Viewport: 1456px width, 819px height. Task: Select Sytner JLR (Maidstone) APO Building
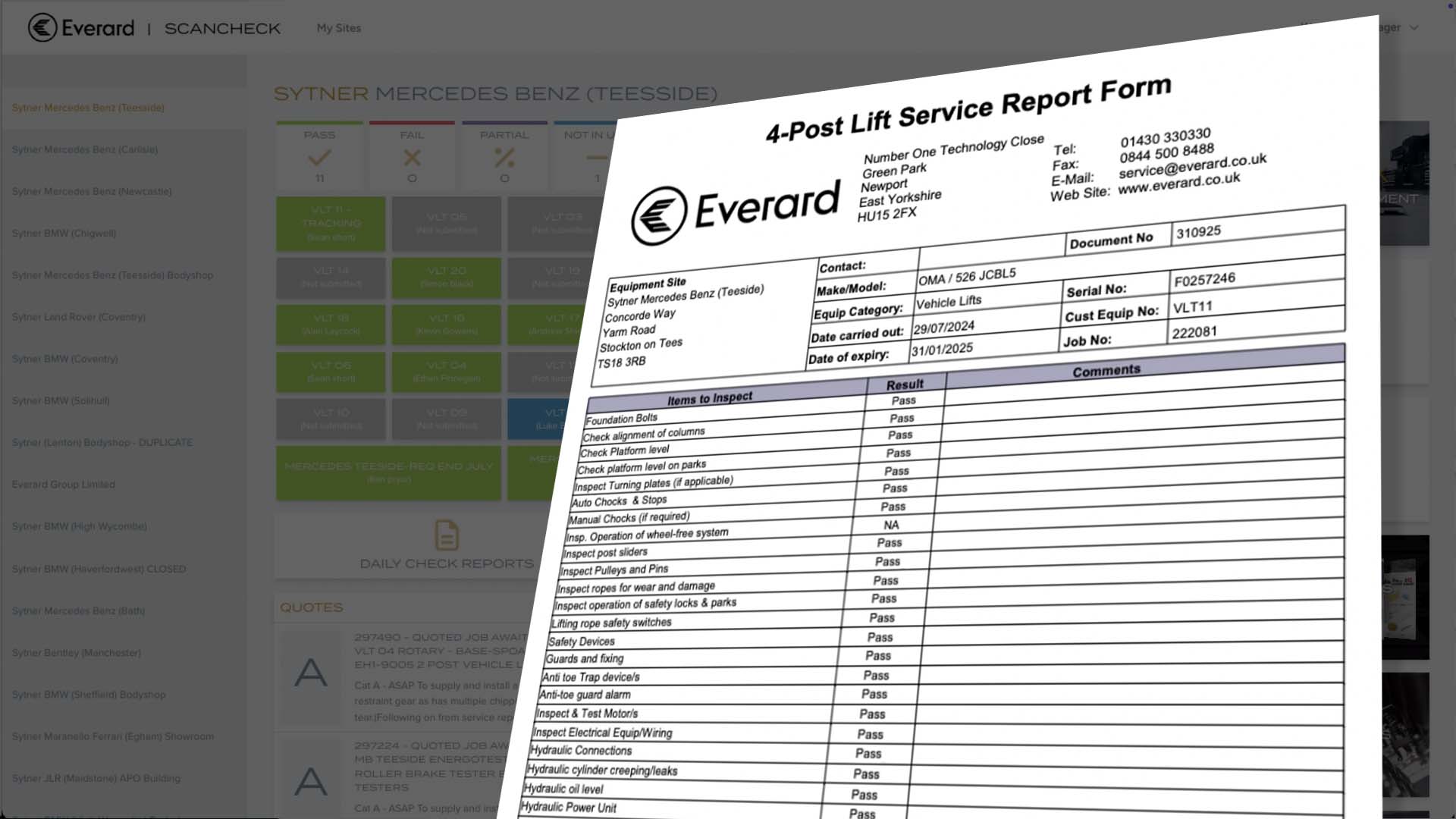(x=96, y=778)
